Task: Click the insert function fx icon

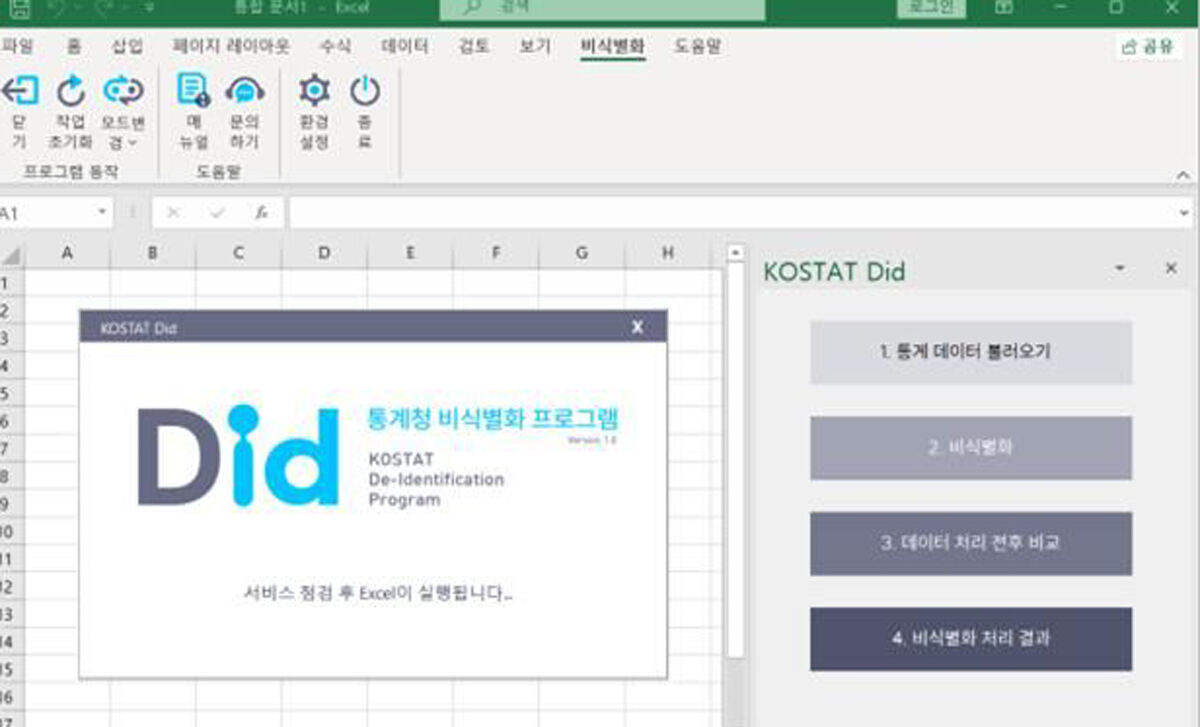Action: [262, 213]
